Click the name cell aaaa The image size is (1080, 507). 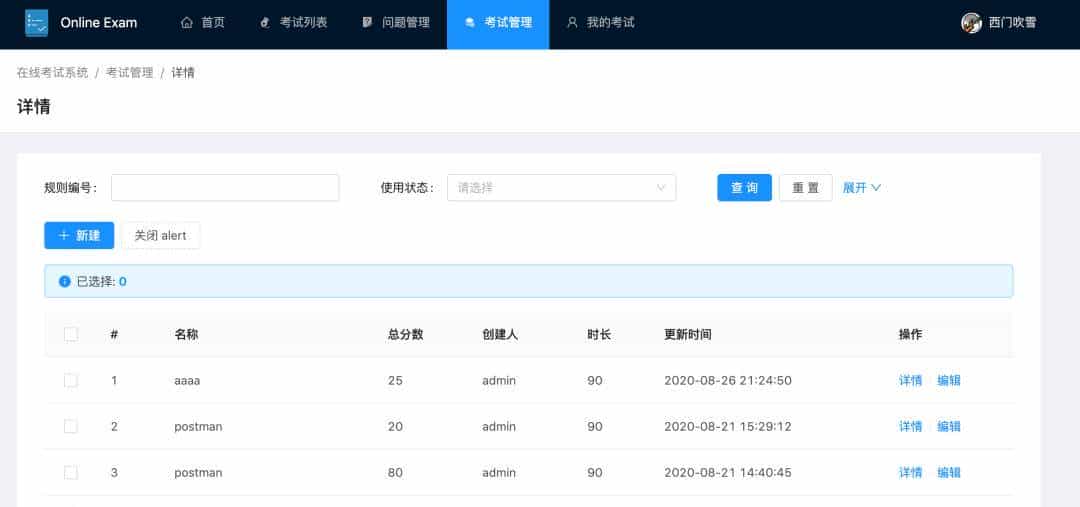click(x=187, y=380)
